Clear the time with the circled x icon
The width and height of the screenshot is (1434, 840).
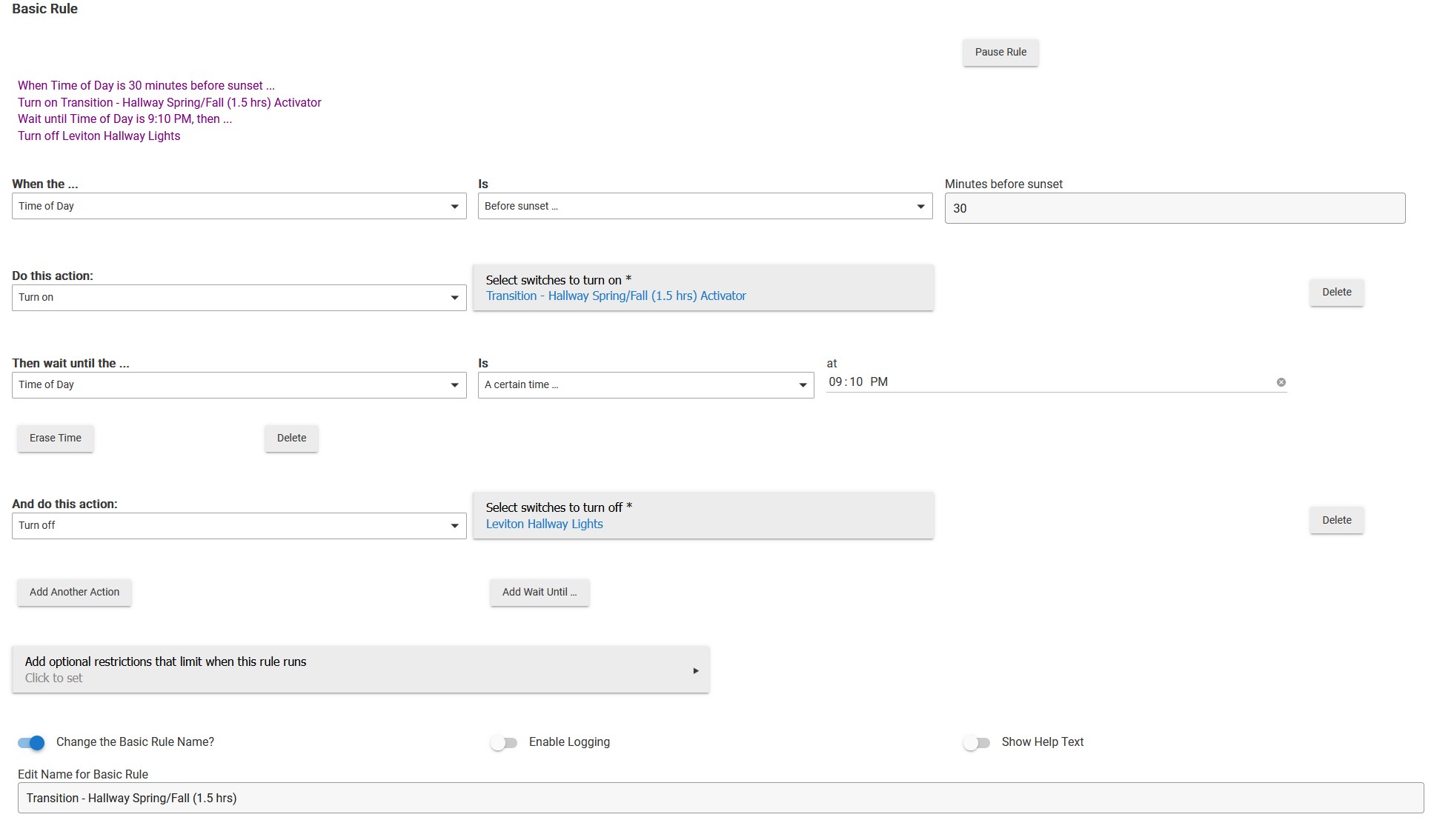pyautogui.click(x=1281, y=382)
